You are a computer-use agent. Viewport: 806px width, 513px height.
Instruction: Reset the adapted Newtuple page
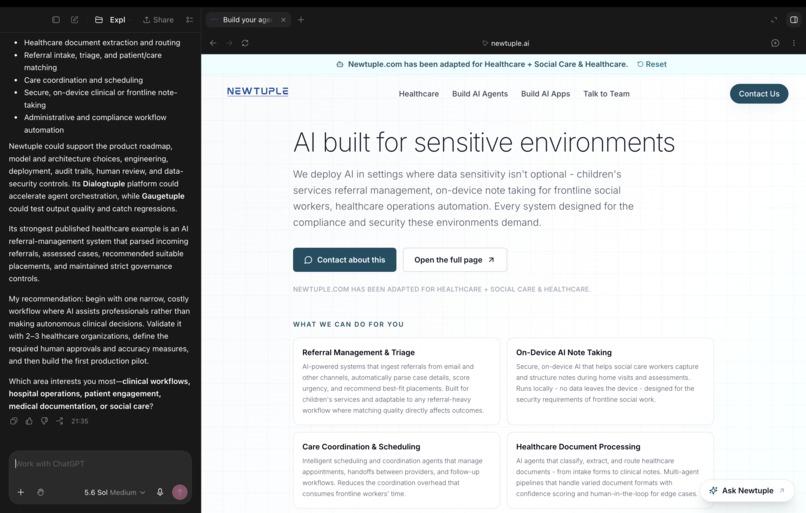[652, 64]
